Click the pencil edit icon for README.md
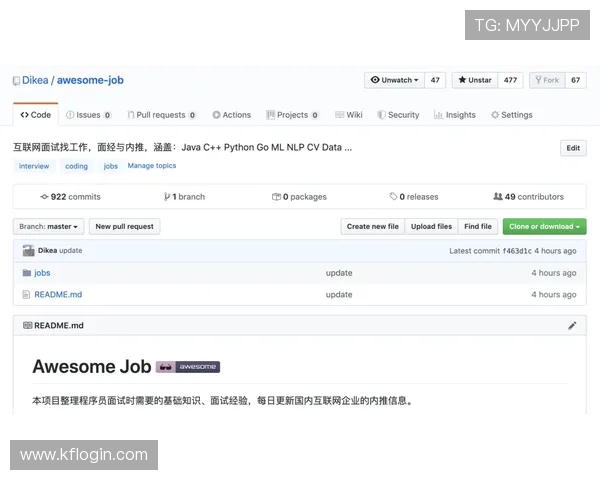The height and width of the screenshot is (480, 600). click(572, 325)
